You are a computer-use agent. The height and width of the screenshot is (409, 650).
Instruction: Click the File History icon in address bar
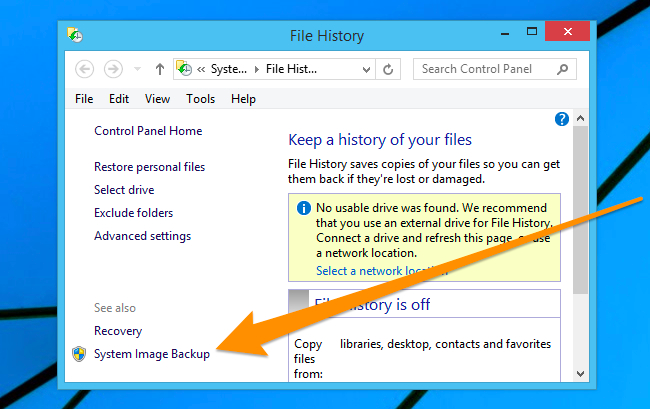(x=184, y=69)
